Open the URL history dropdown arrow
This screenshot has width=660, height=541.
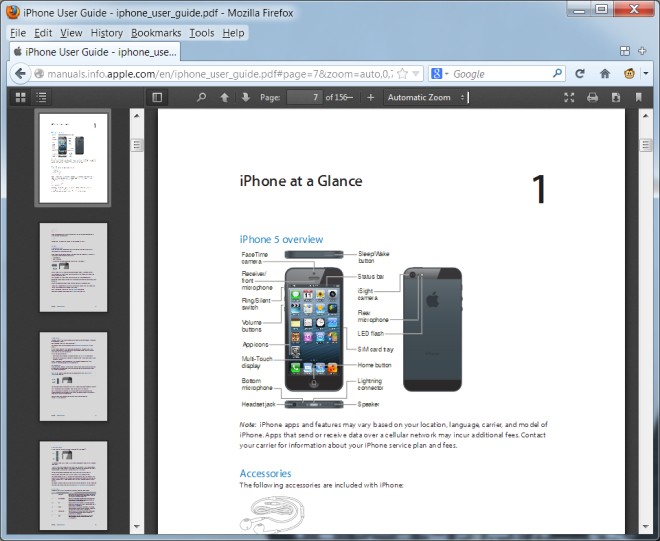[x=416, y=74]
